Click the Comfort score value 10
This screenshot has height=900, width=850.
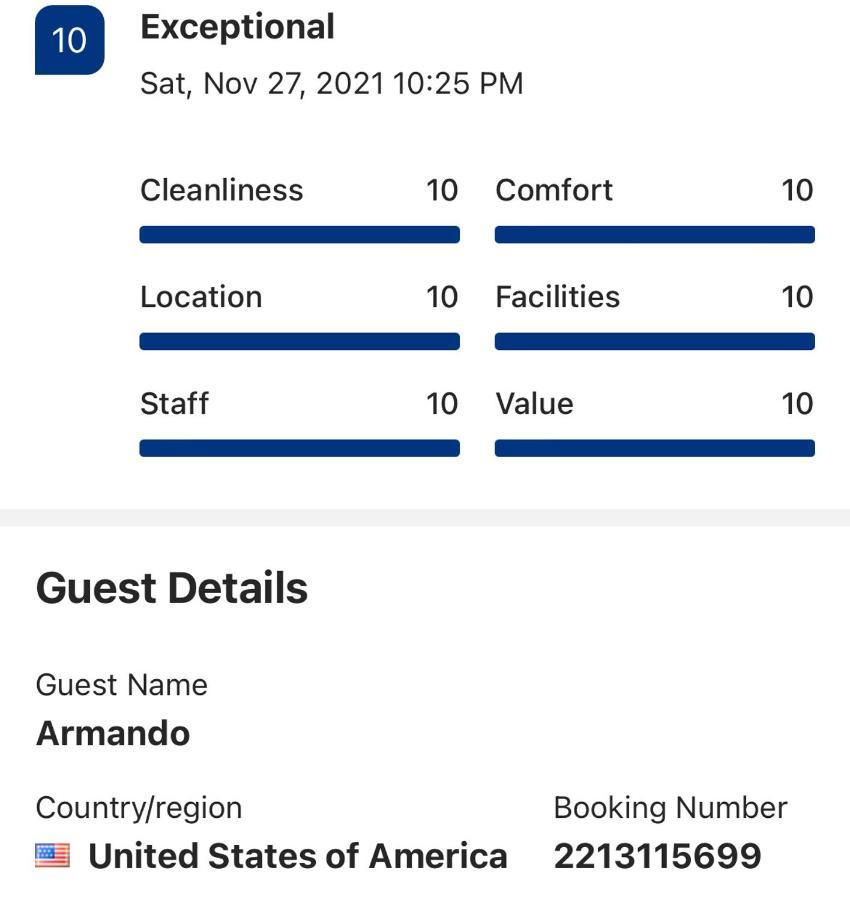click(797, 191)
